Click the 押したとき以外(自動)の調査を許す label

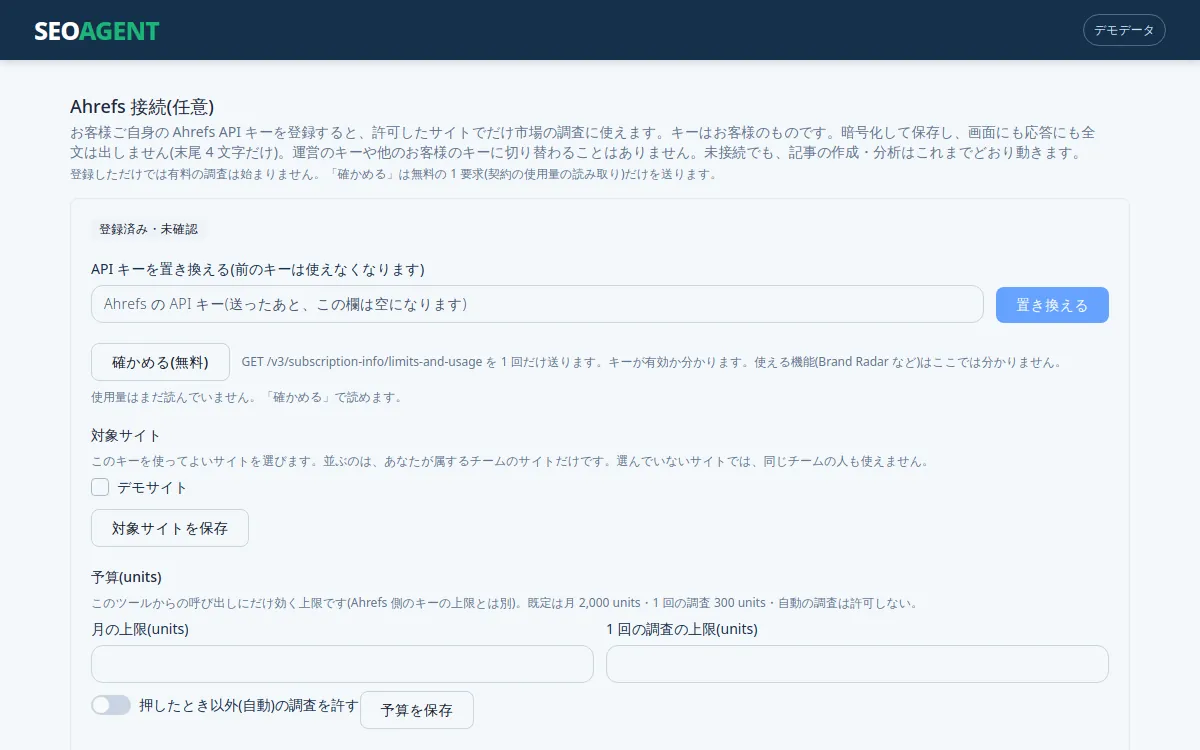(249, 705)
